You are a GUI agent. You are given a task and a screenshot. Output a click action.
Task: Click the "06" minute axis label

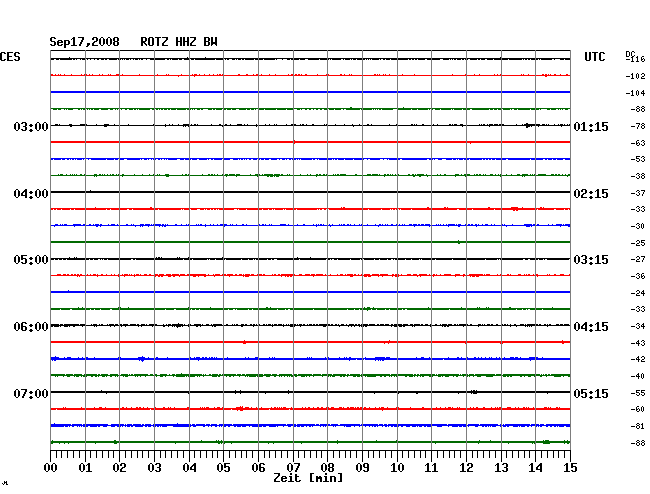(x=258, y=468)
